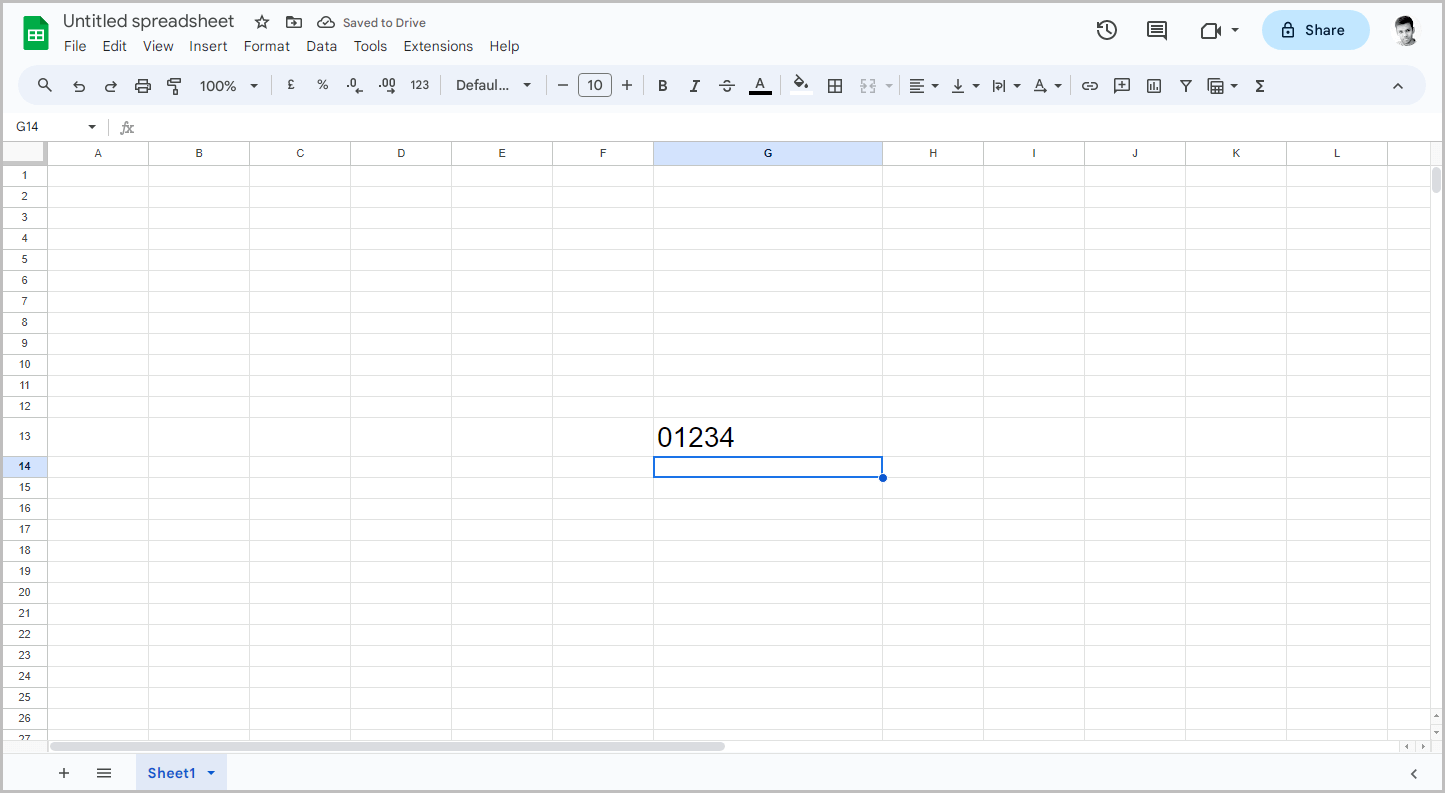
Task: Open the Insert menu
Action: click(x=208, y=46)
